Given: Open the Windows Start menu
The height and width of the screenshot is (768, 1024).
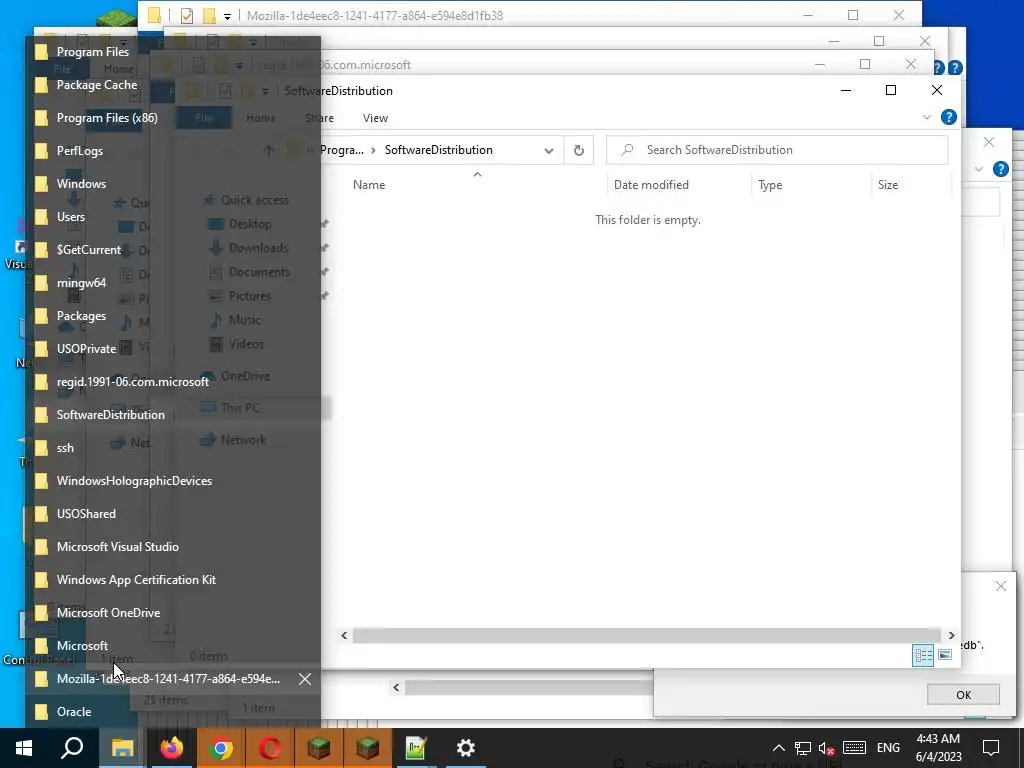Looking at the screenshot, I should pos(24,748).
